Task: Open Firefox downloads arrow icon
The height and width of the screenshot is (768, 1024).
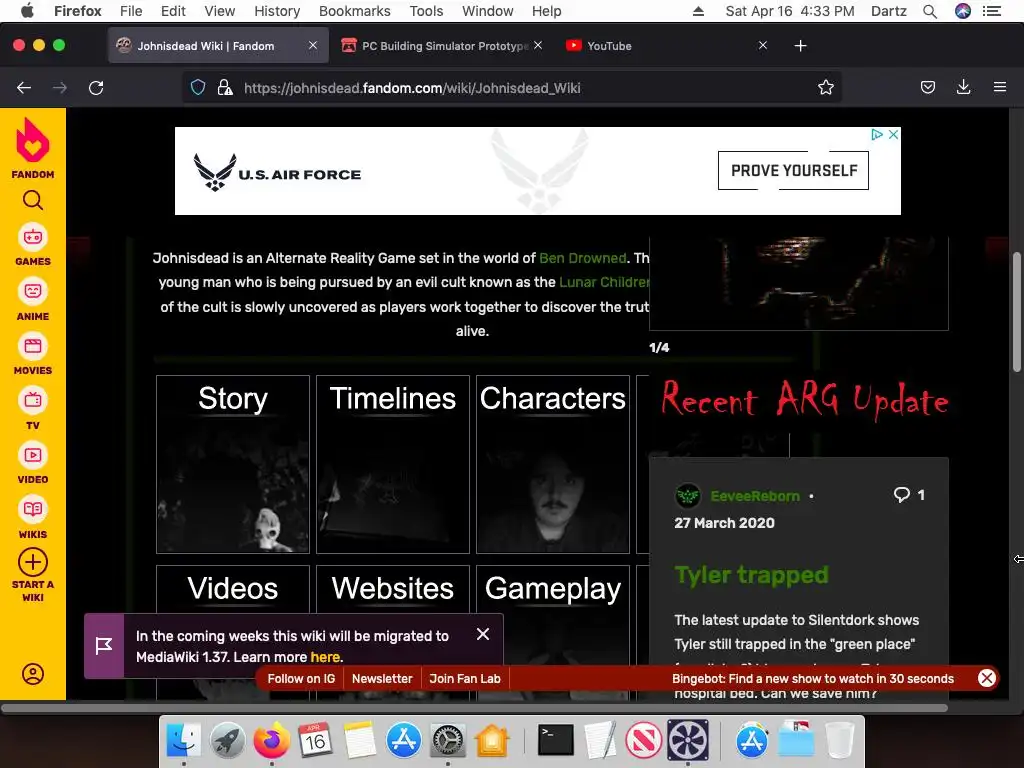Action: 963,87
